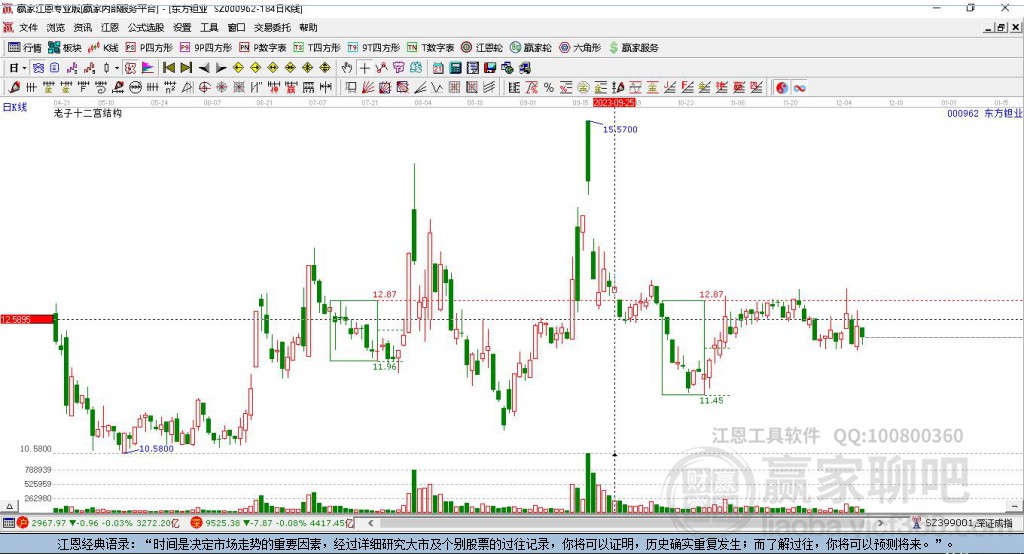This screenshot has width=1024, height=554.
Task: Open the 帮助 menu
Action: tap(308, 27)
